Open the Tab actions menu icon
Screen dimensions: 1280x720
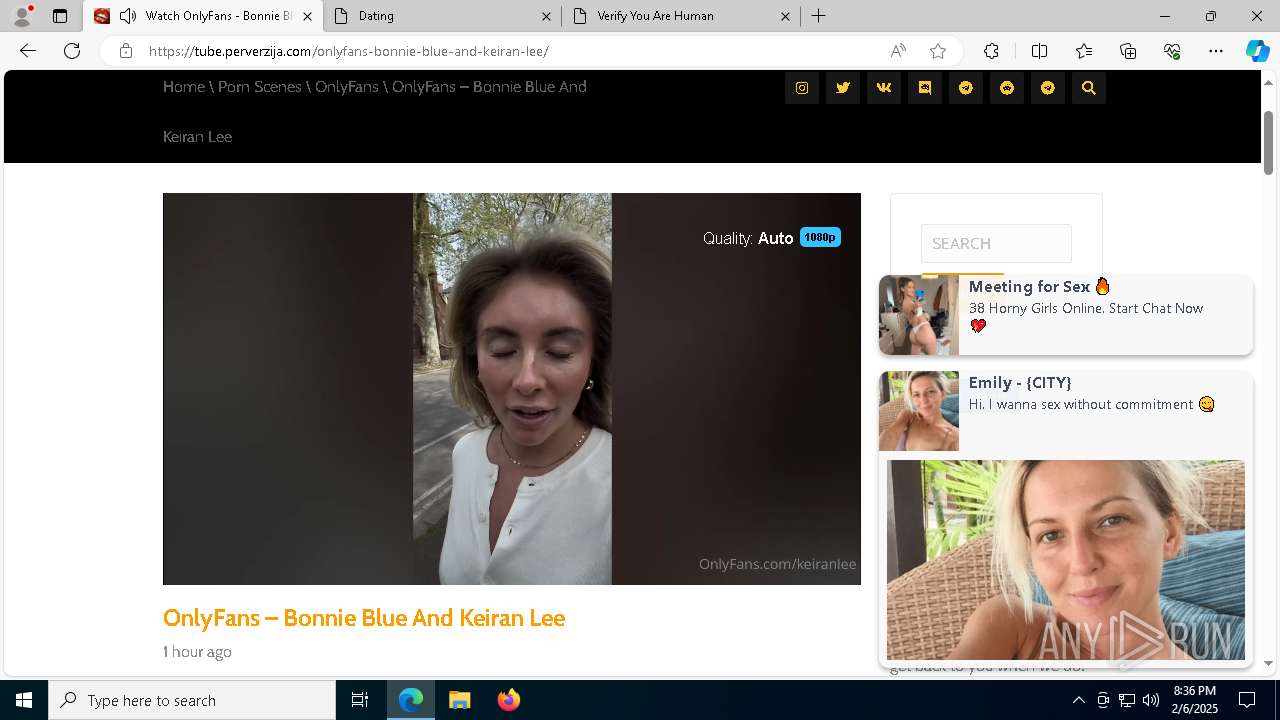60,16
